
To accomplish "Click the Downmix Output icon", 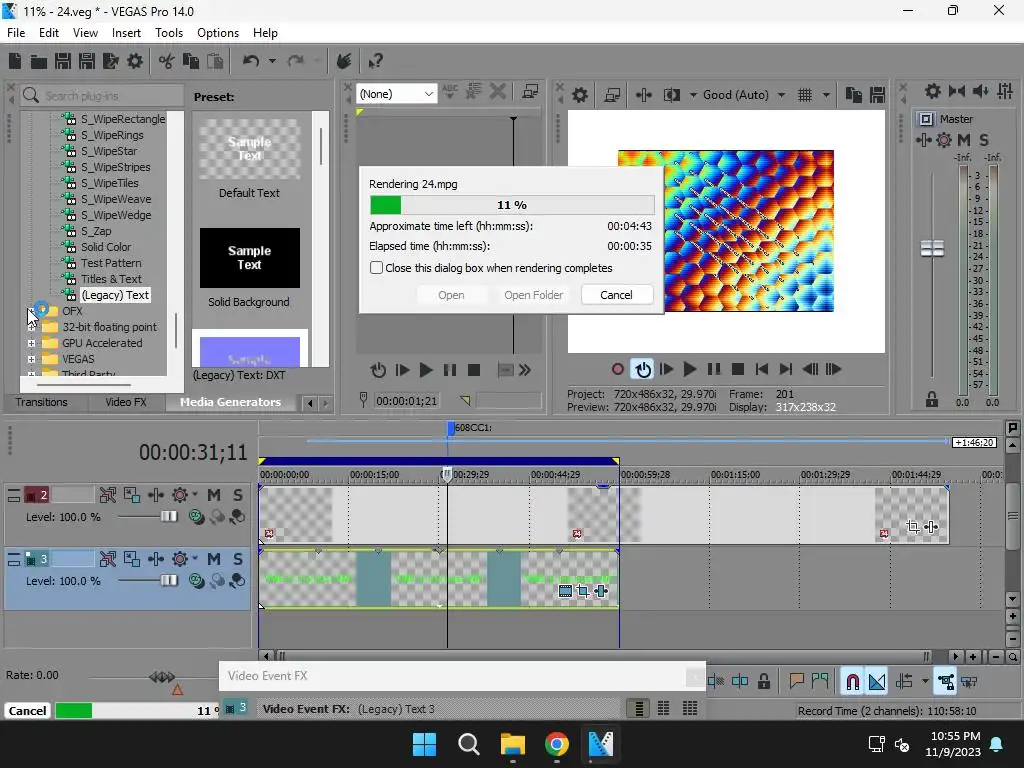I will click(957, 91).
